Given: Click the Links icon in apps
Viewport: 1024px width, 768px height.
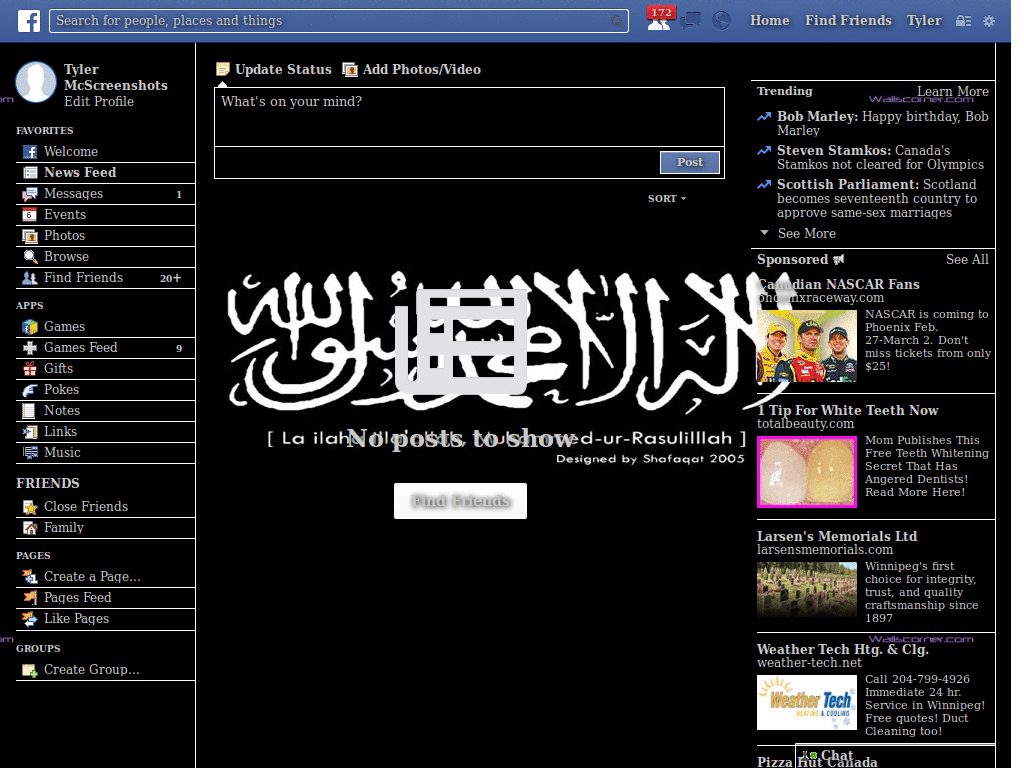Looking at the screenshot, I should tap(30, 432).
